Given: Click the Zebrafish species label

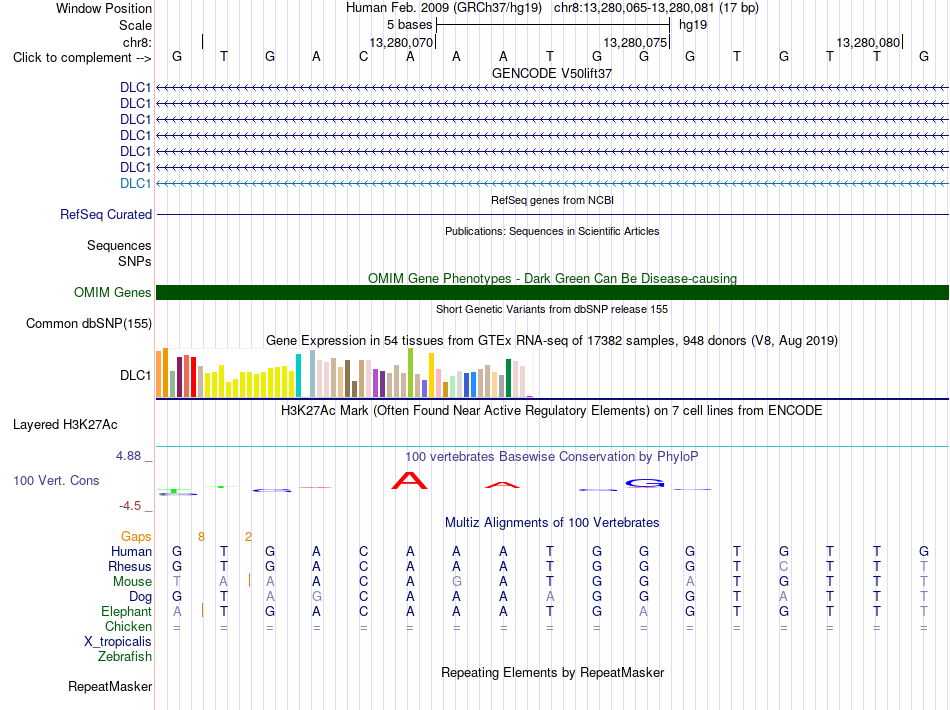Looking at the screenshot, I should coord(125,657).
